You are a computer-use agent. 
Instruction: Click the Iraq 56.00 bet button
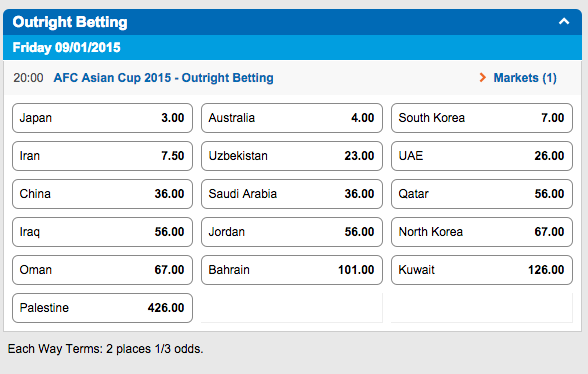[102, 232]
